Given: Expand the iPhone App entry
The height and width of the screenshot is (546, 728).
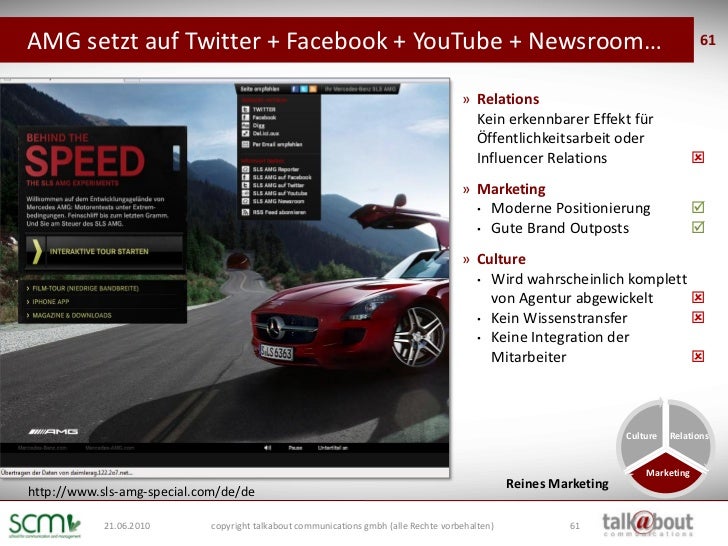Looking at the screenshot, I should pyautogui.click(x=48, y=302).
